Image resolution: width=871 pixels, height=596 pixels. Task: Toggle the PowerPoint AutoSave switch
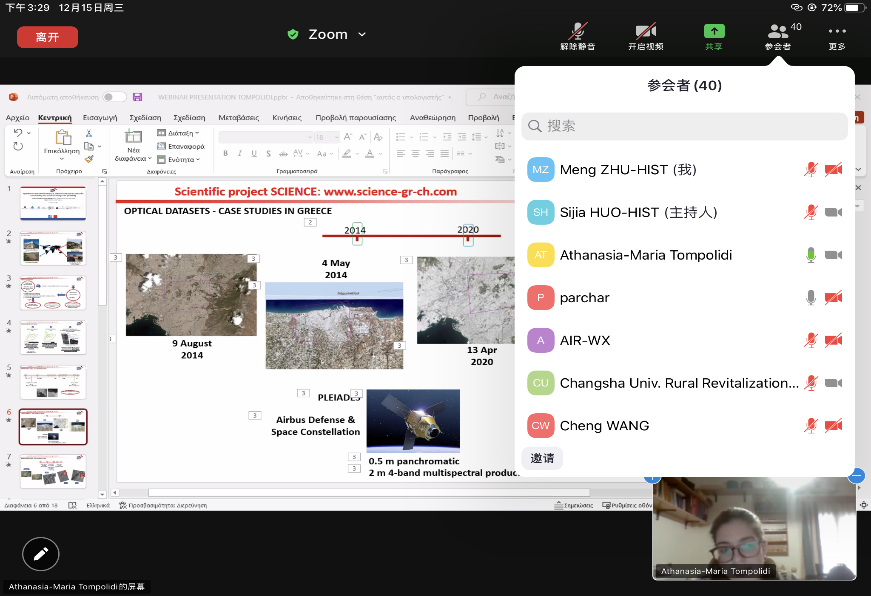[x=114, y=97]
